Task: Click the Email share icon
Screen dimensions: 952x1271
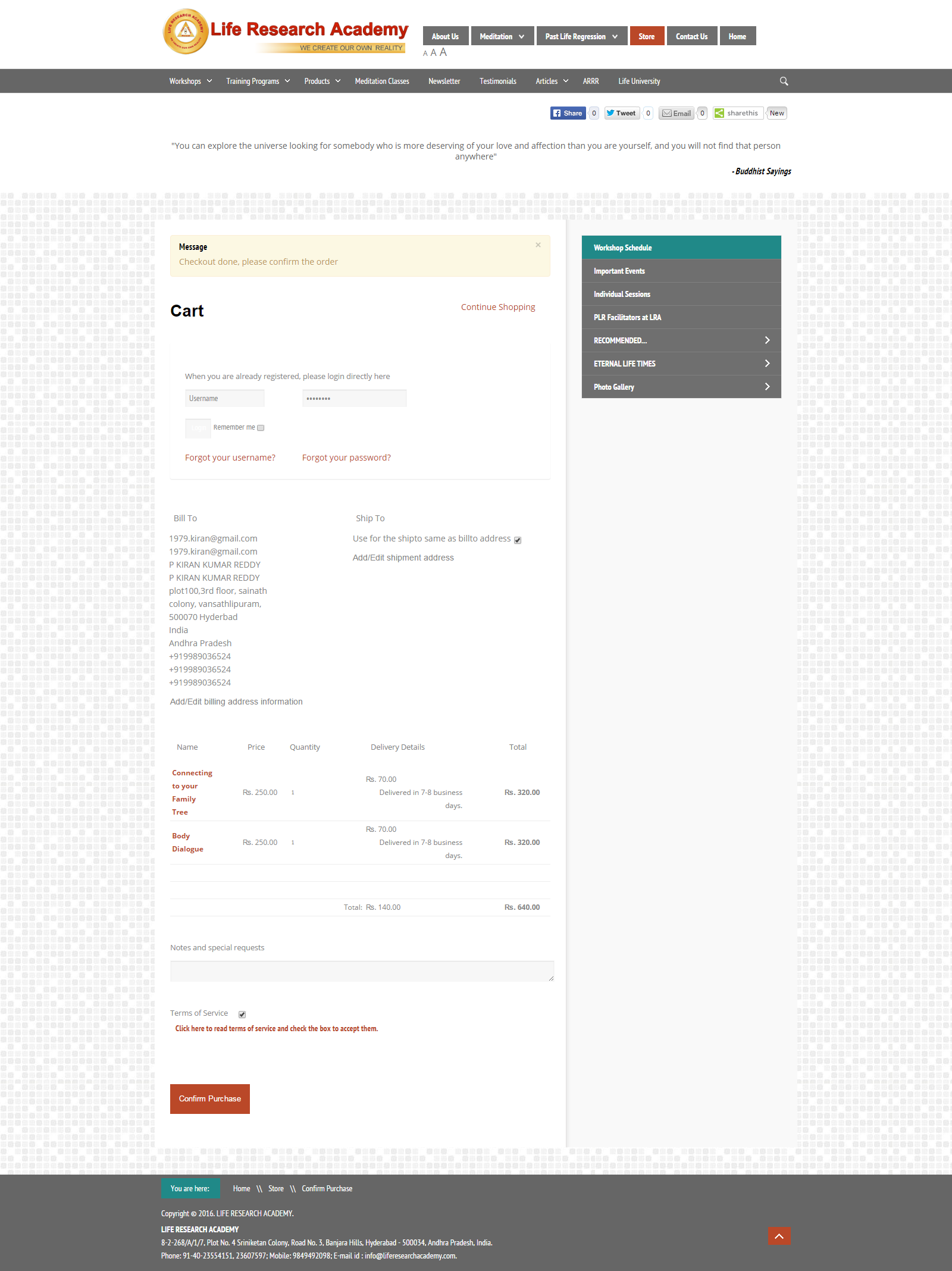Action: (677, 113)
